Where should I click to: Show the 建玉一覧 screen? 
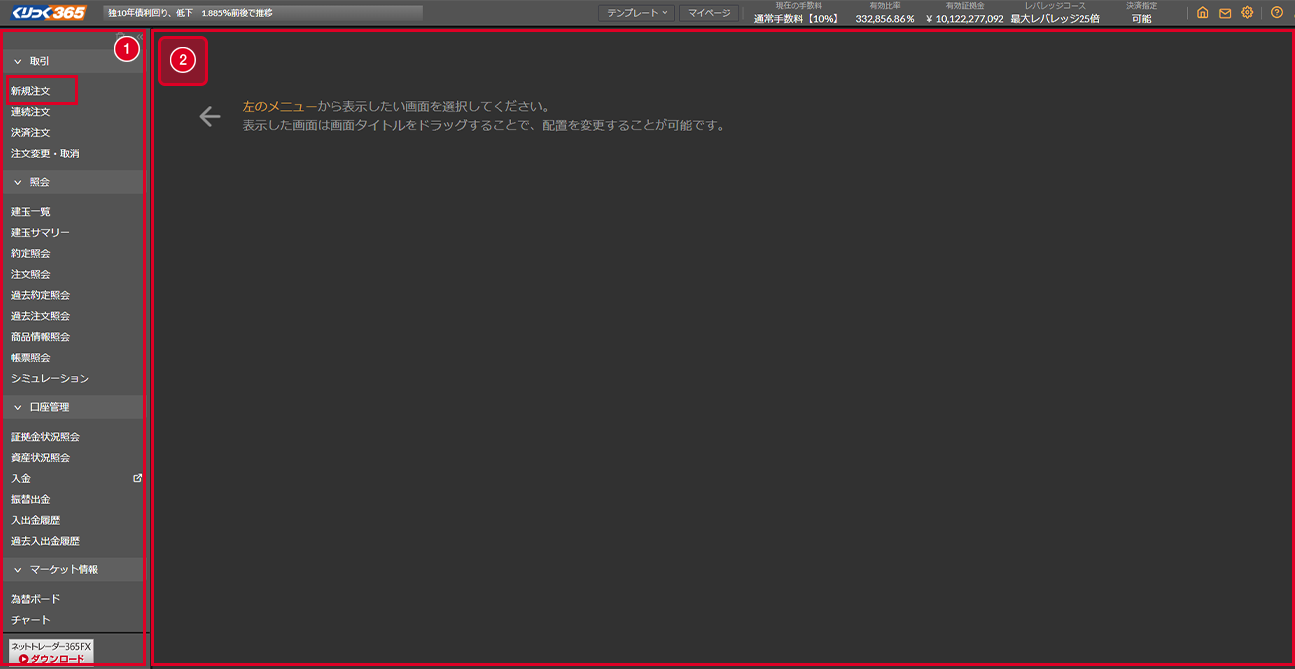pyautogui.click(x=31, y=212)
